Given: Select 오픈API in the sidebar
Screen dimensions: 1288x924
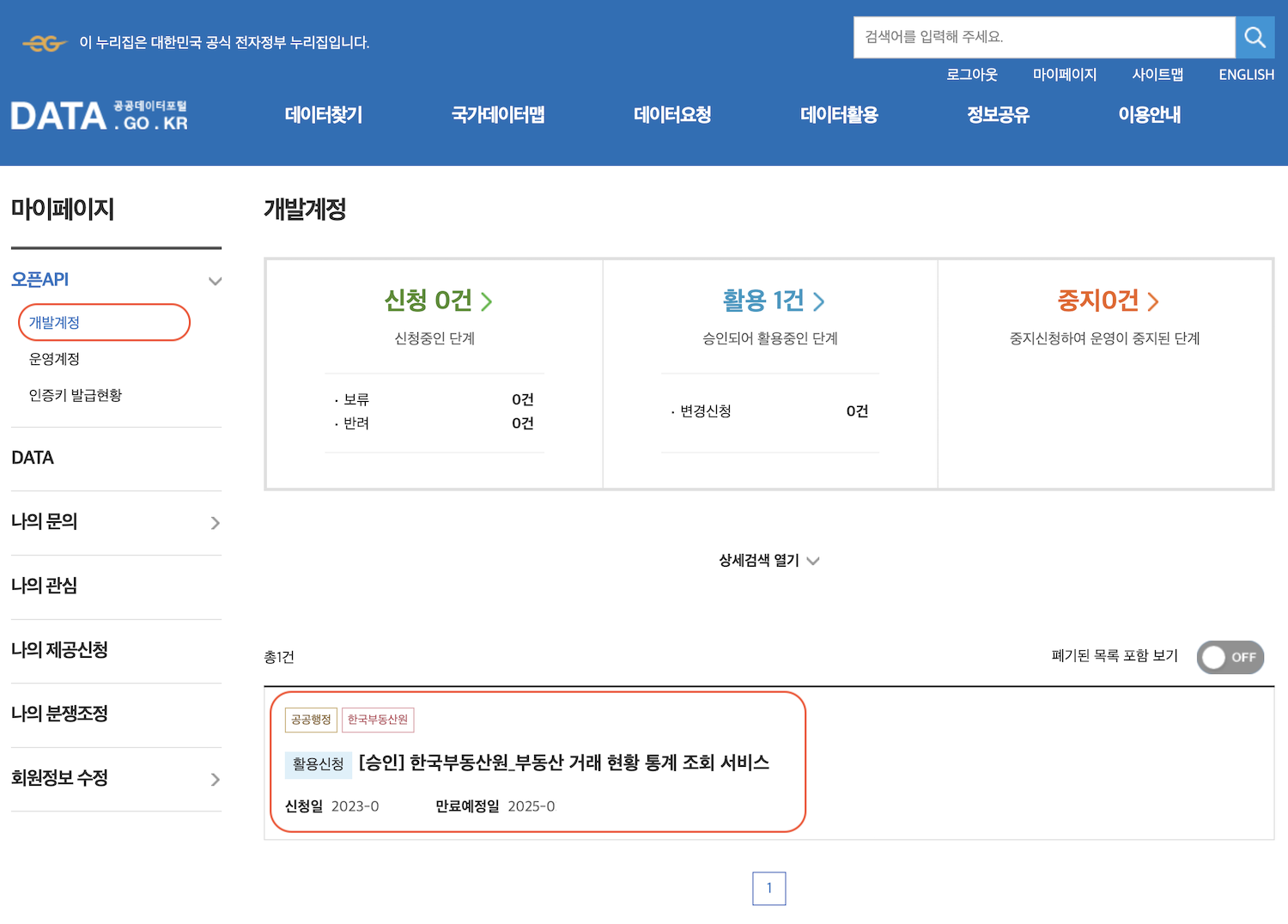Looking at the screenshot, I should 39,279.
